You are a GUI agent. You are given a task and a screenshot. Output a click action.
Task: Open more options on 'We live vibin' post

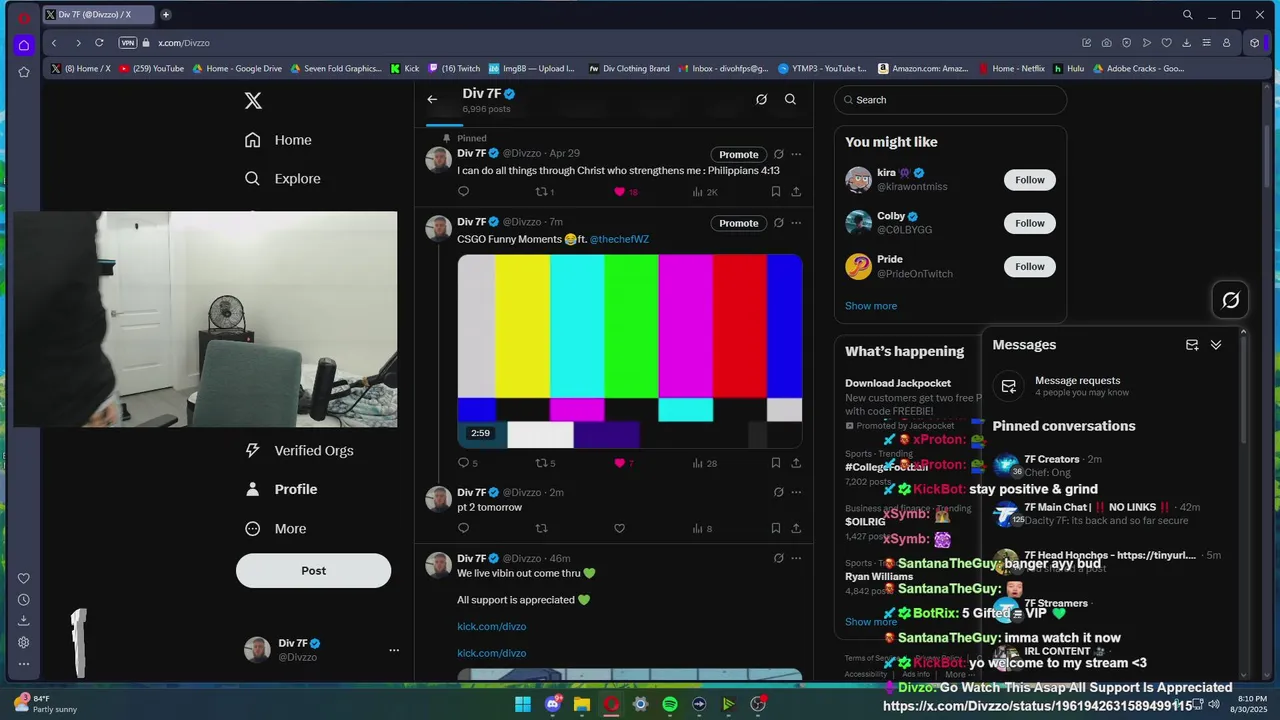pos(796,558)
